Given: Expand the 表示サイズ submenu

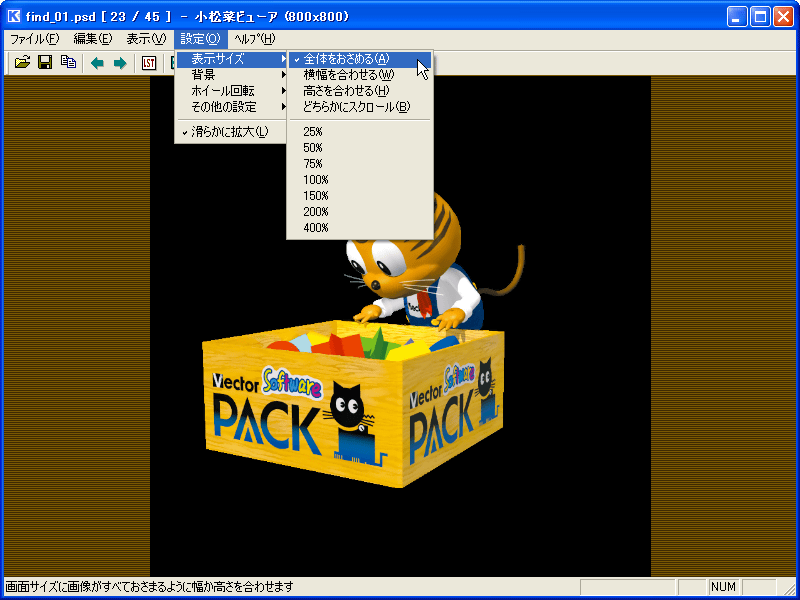Looking at the screenshot, I should point(232,59).
